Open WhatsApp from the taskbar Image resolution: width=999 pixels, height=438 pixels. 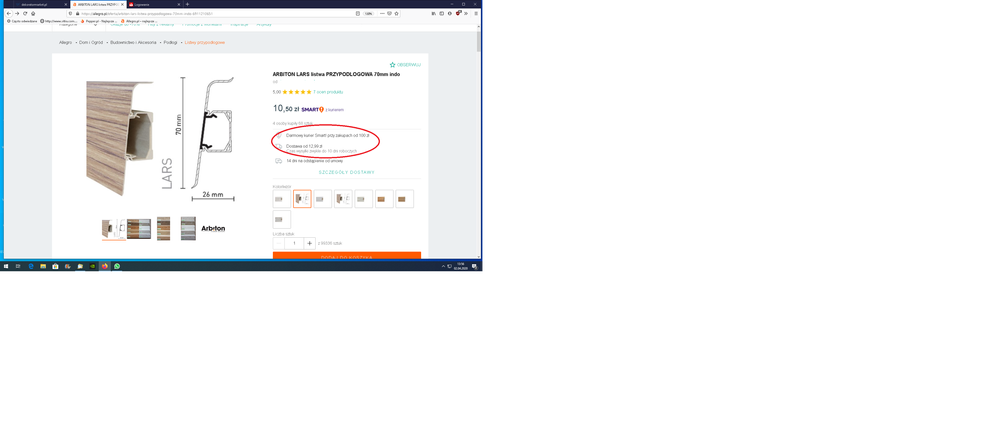117,266
